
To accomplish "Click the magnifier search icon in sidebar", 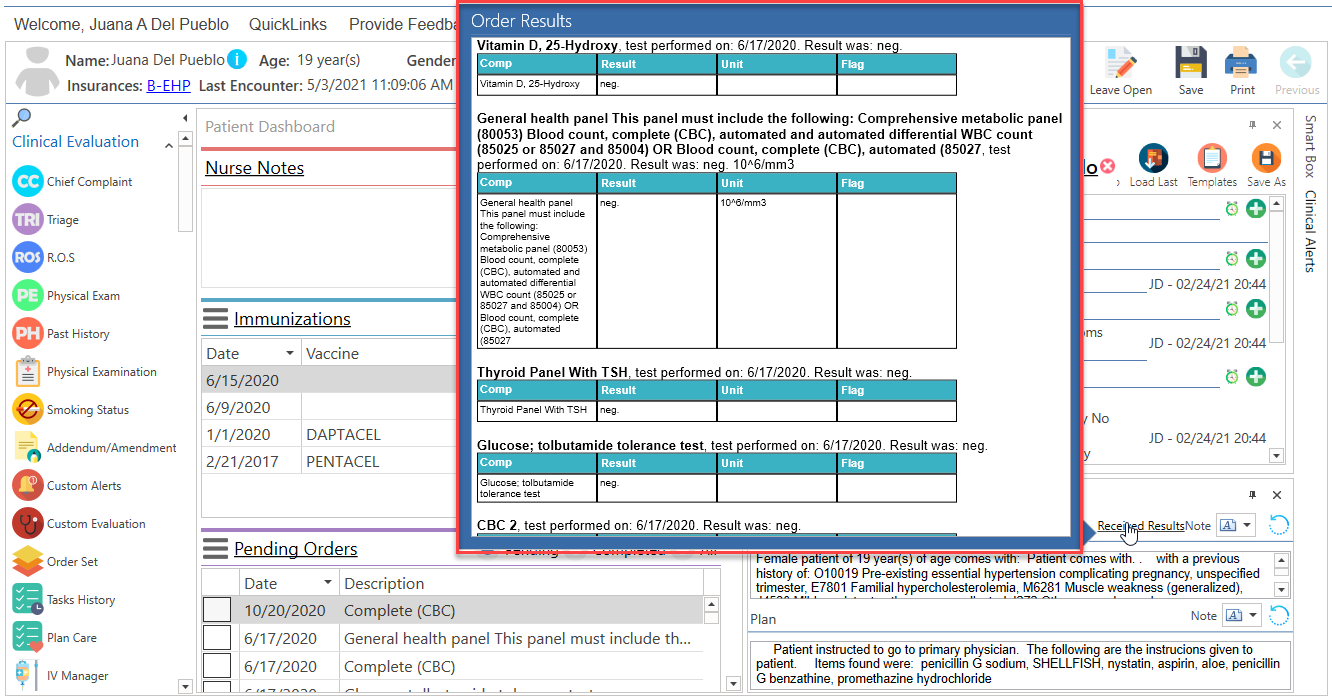I will coord(22,116).
